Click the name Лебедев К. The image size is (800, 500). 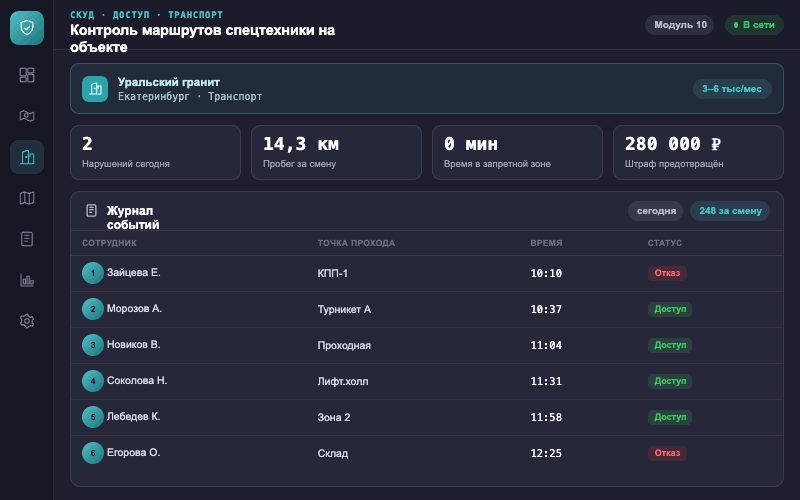coord(134,416)
